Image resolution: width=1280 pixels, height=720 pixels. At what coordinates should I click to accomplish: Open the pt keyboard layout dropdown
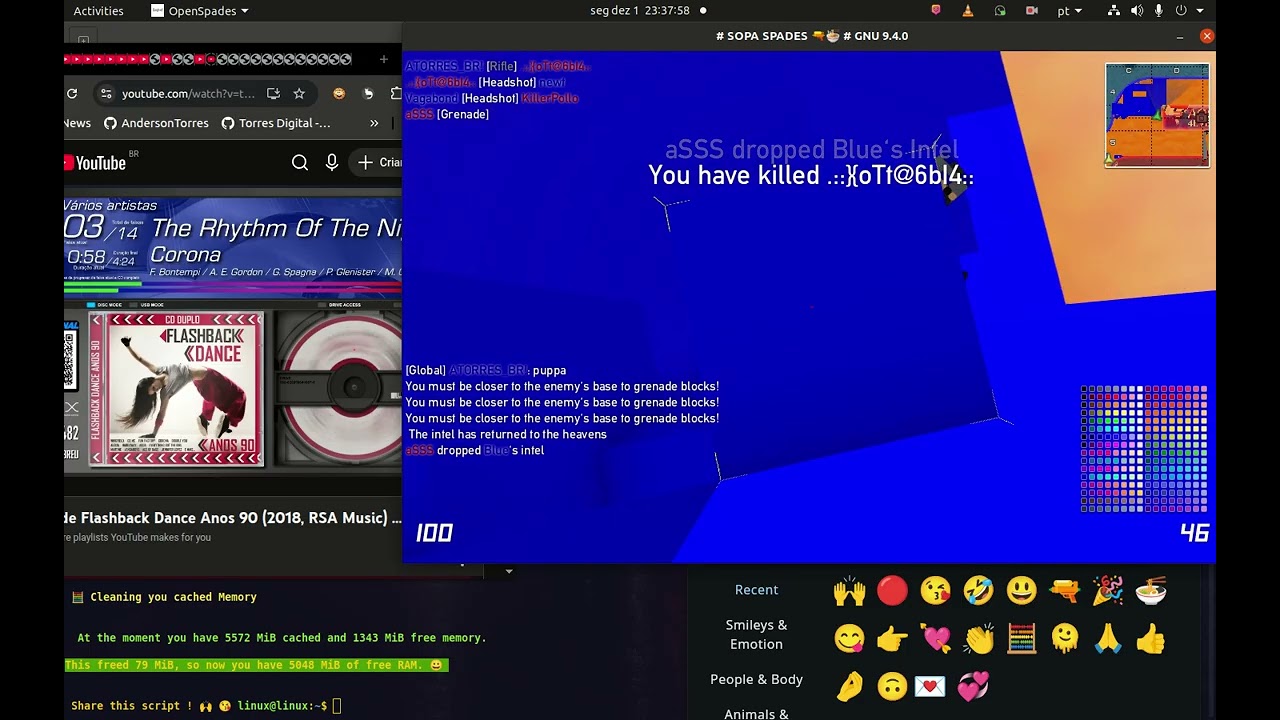pos(1069,11)
